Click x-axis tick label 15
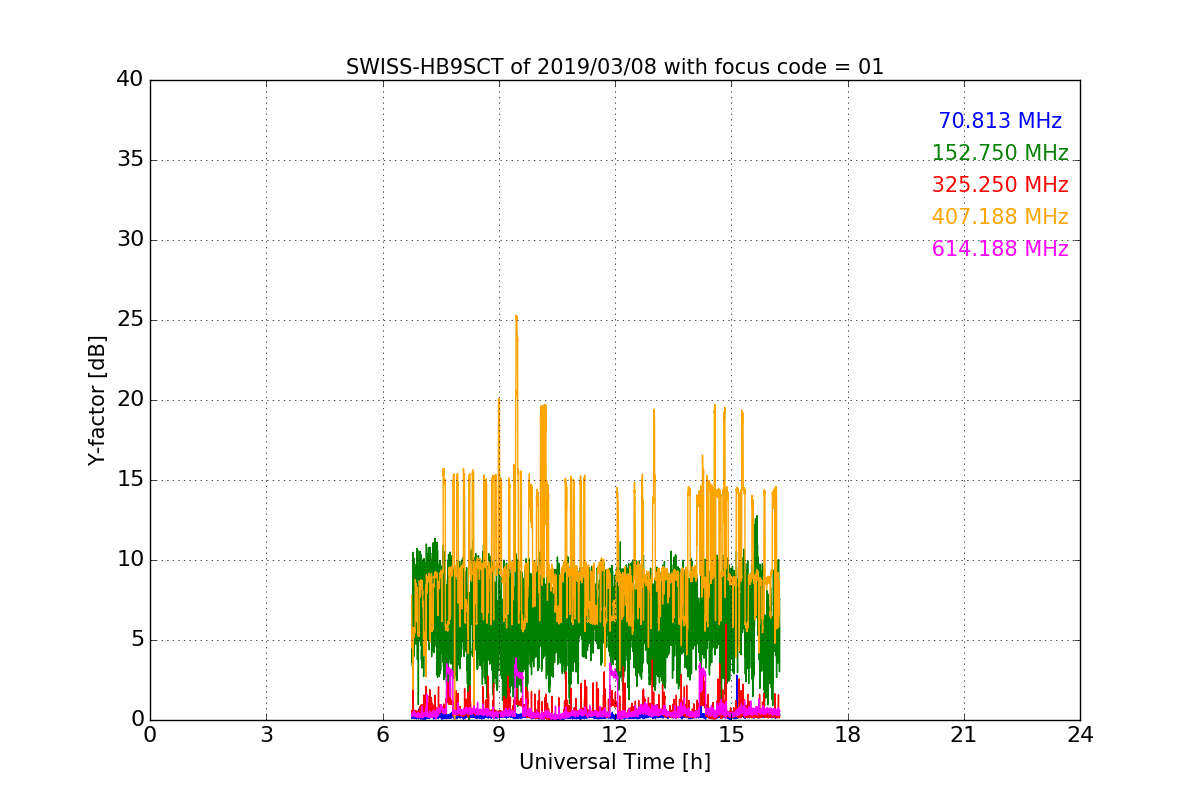This screenshot has width=1200, height=800. click(x=731, y=735)
